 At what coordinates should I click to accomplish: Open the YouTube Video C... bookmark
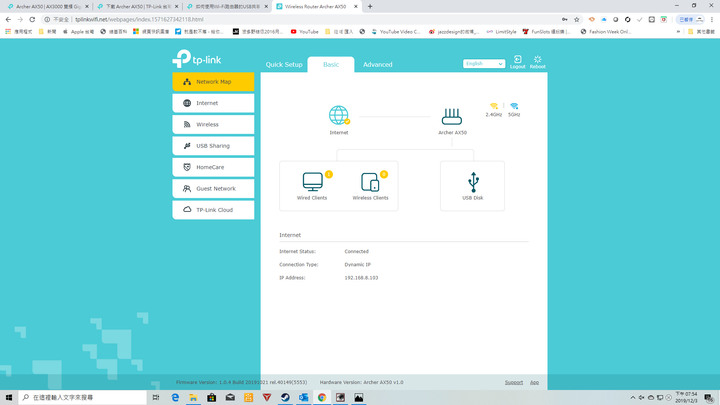[396, 32]
